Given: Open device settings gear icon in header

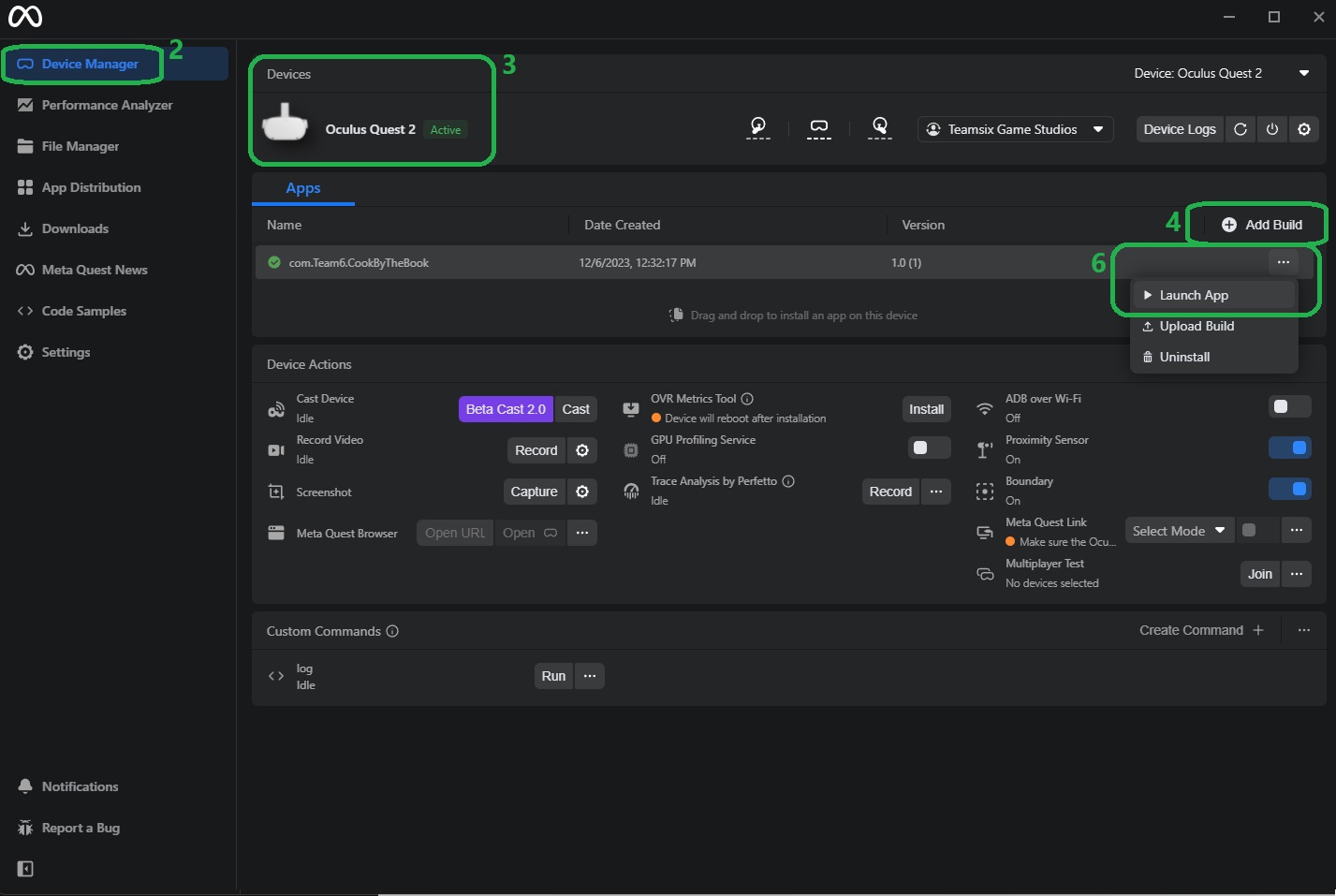Looking at the screenshot, I should tap(1304, 129).
